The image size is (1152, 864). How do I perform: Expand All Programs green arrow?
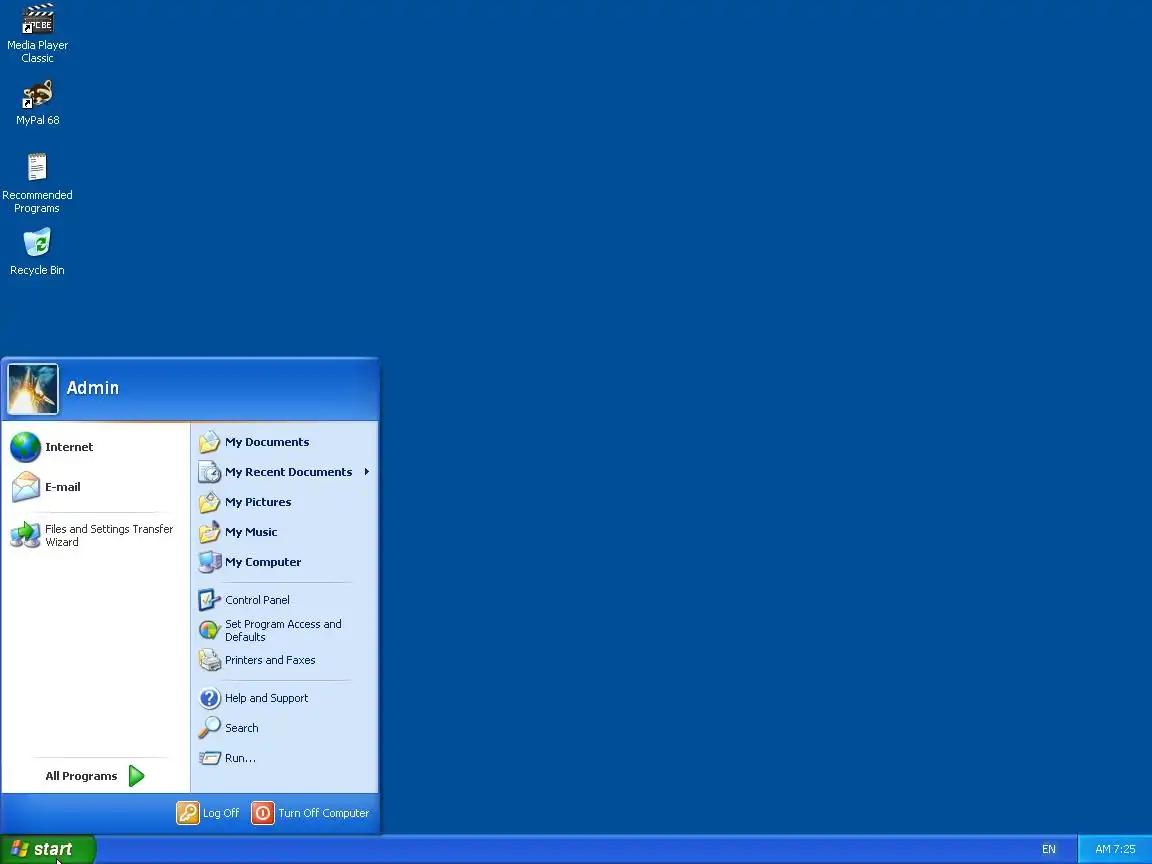click(x=137, y=776)
